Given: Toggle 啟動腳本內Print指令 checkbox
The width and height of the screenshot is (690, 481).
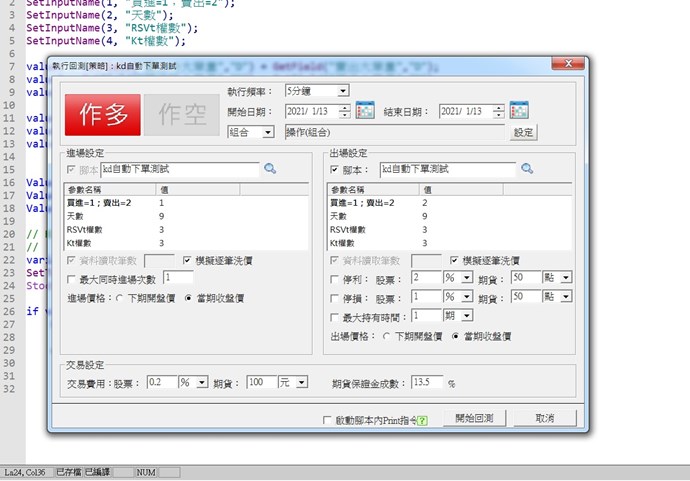Looking at the screenshot, I should point(327,419).
